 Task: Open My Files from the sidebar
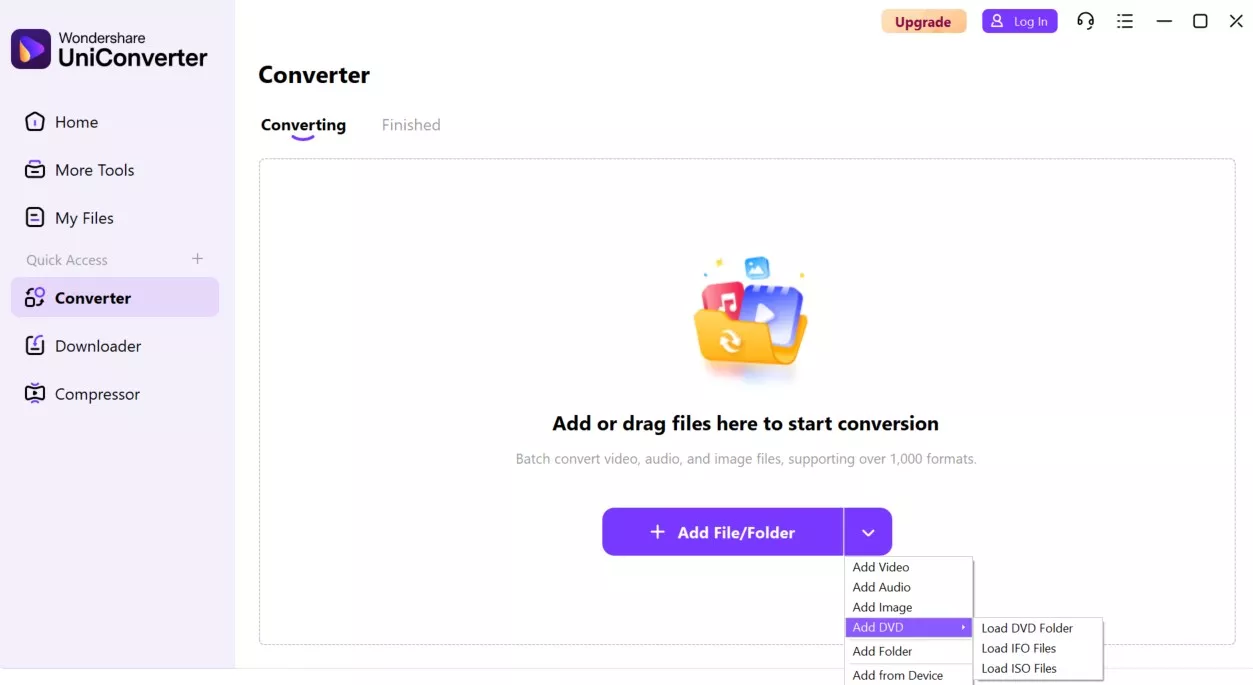click(x=84, y=217)
